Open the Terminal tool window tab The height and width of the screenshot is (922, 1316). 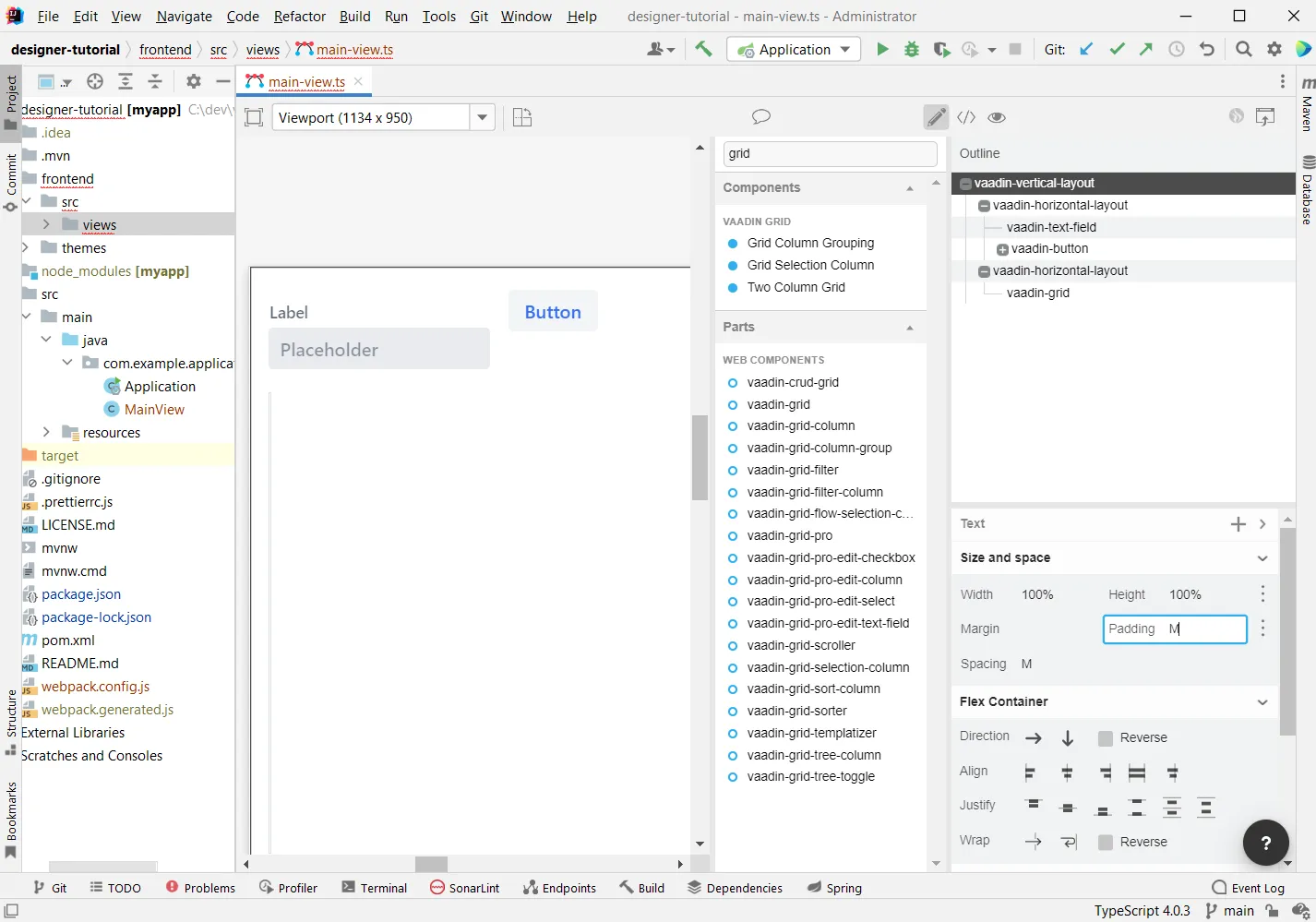click(x=374, y=888)
